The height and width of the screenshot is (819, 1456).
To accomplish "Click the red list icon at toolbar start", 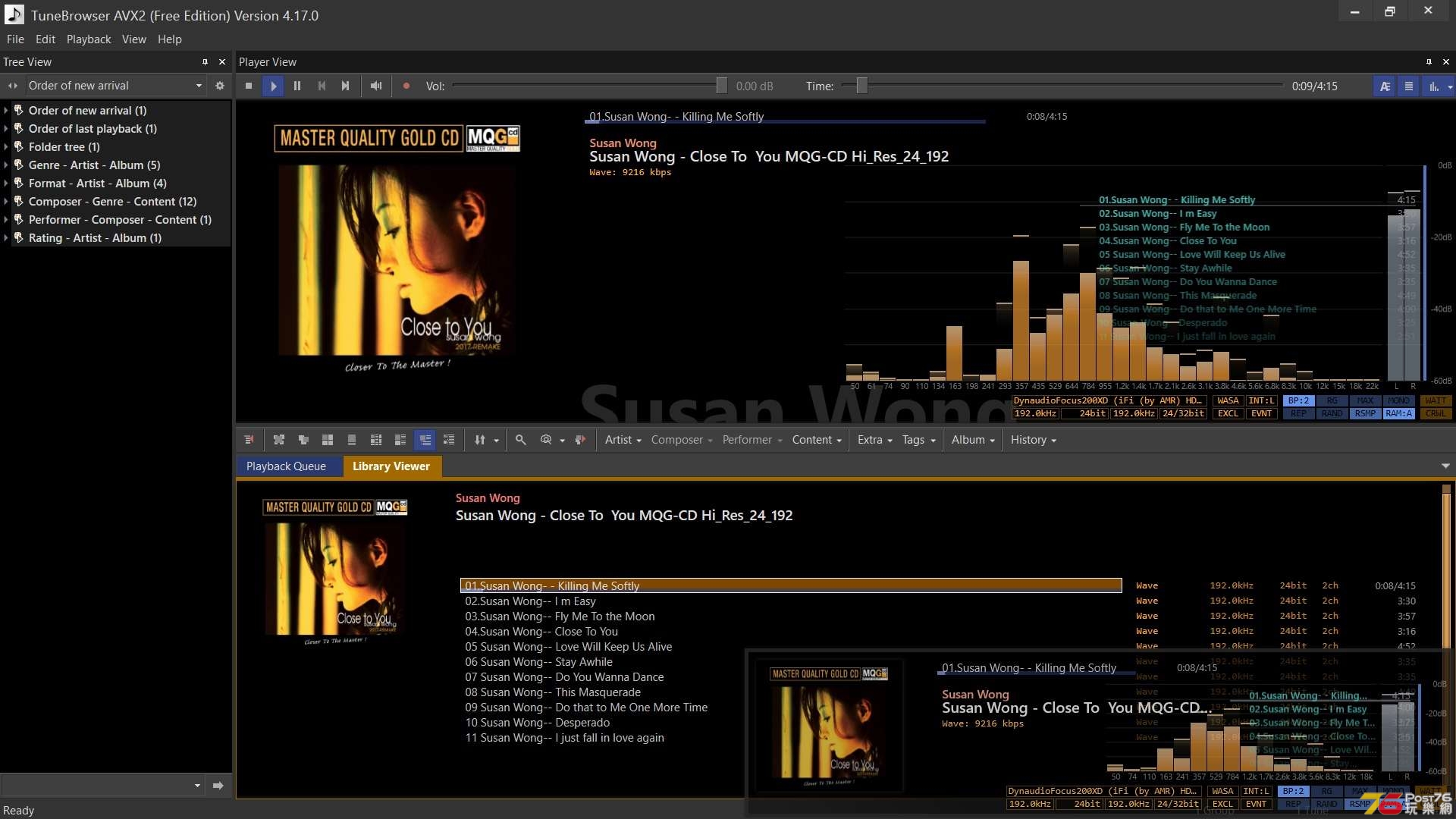I will pos(249,440).
